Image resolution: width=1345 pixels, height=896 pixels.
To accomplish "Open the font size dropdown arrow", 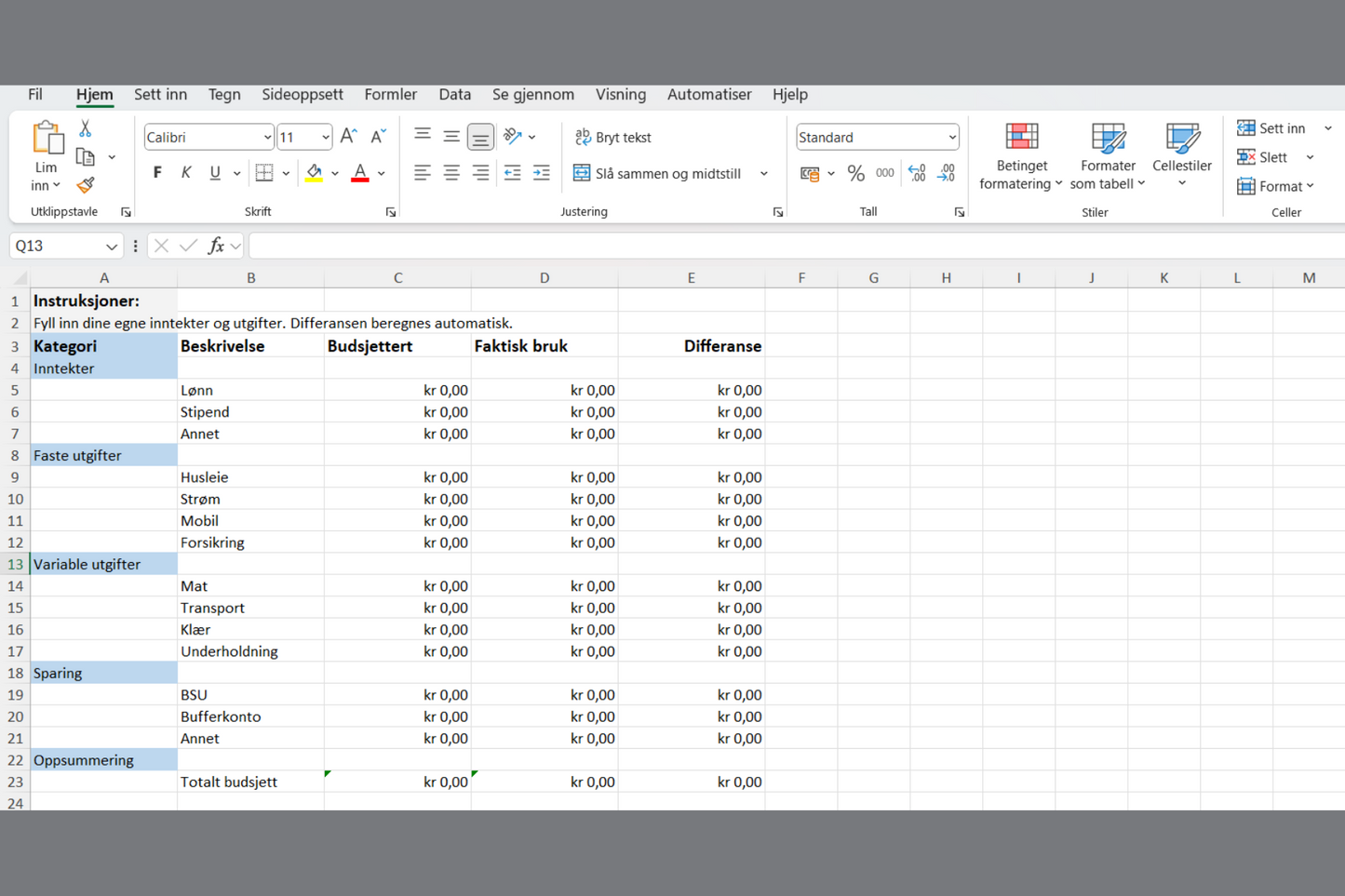I will [x=325, y=138].
